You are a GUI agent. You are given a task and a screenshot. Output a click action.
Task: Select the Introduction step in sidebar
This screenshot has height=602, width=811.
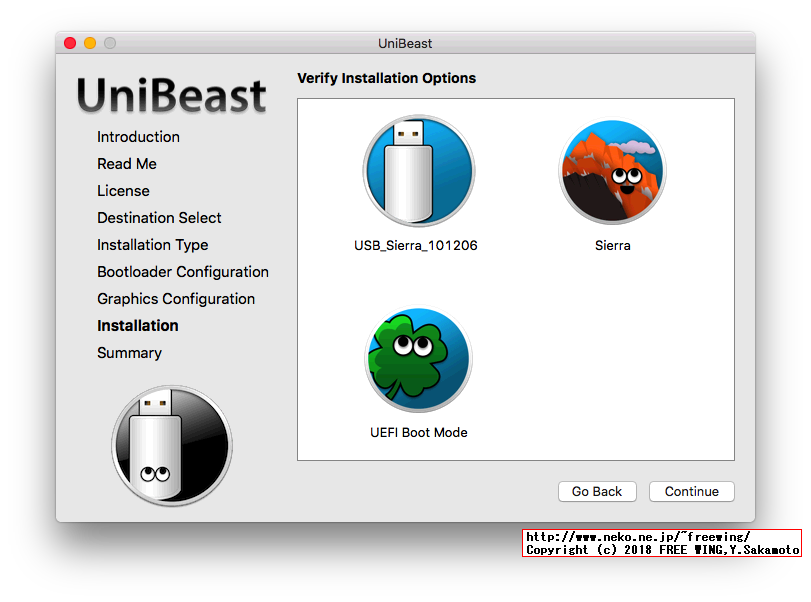tap(138, 136)
